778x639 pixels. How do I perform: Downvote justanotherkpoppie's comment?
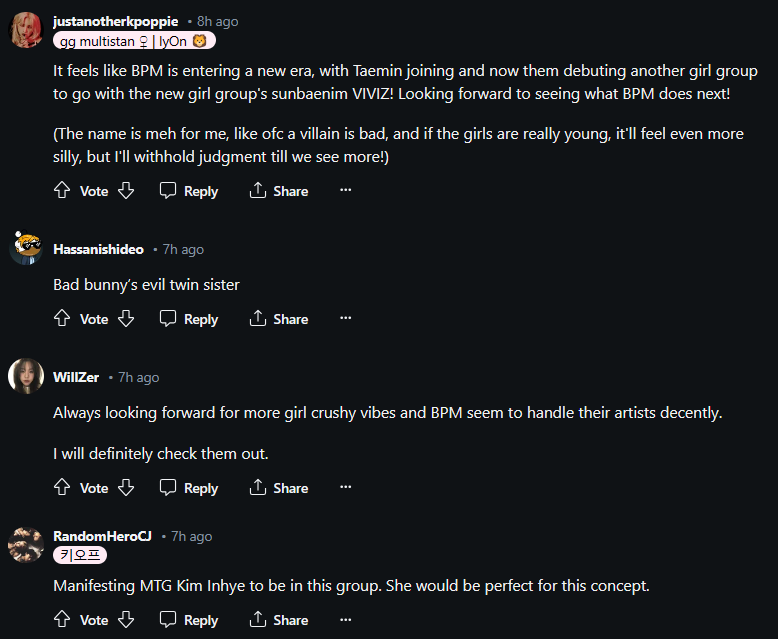click(126, 191)
